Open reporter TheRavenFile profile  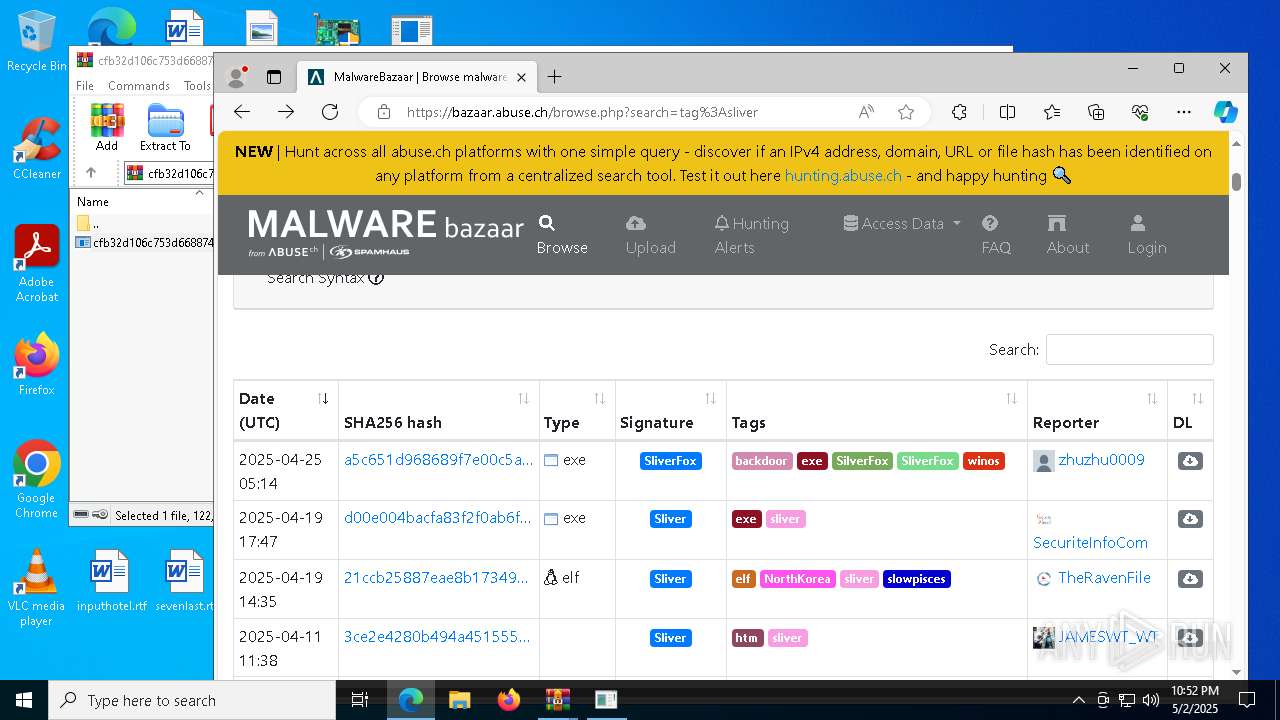(1104, 578)
